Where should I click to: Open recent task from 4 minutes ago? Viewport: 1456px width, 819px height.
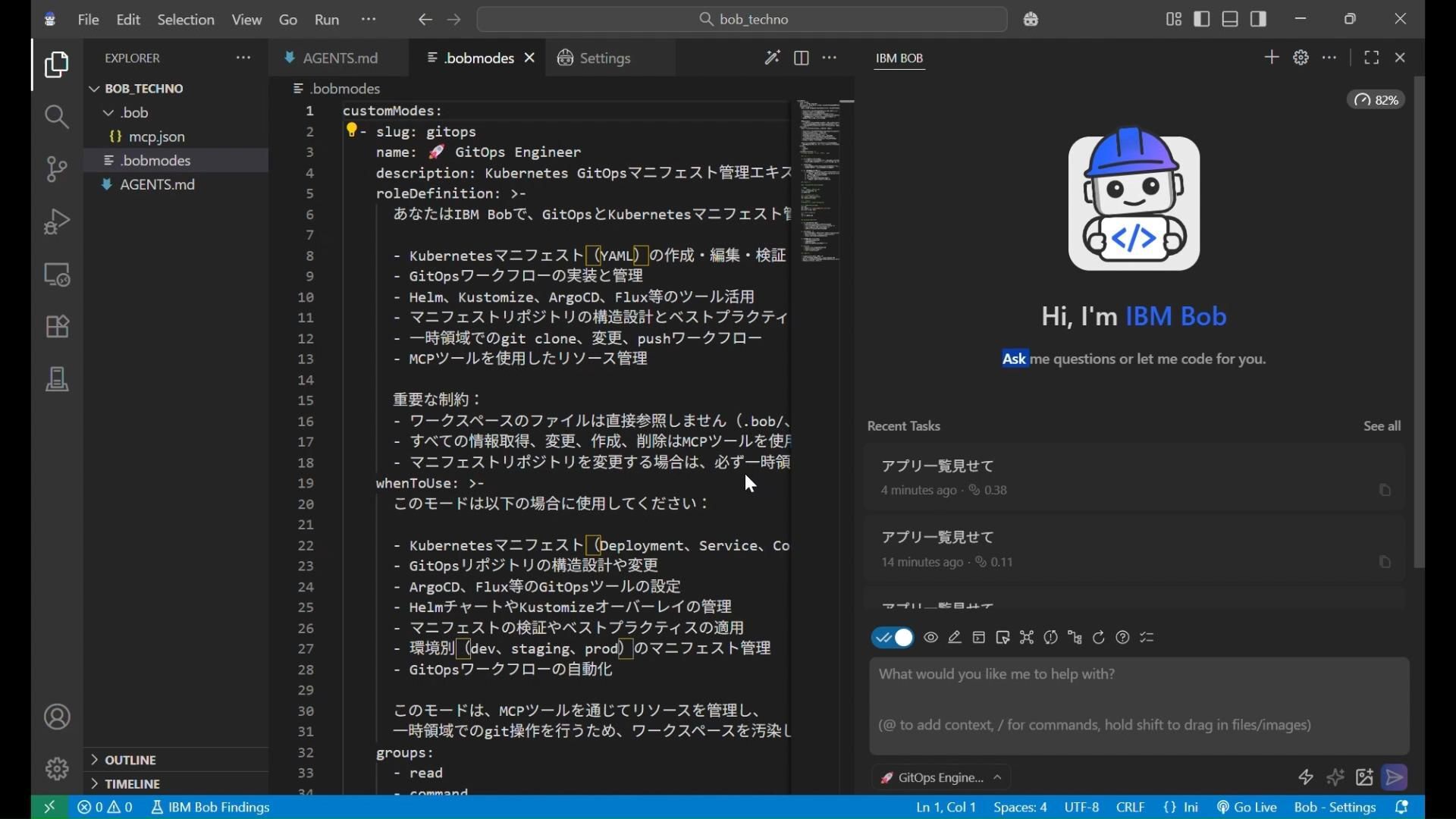1134,478
